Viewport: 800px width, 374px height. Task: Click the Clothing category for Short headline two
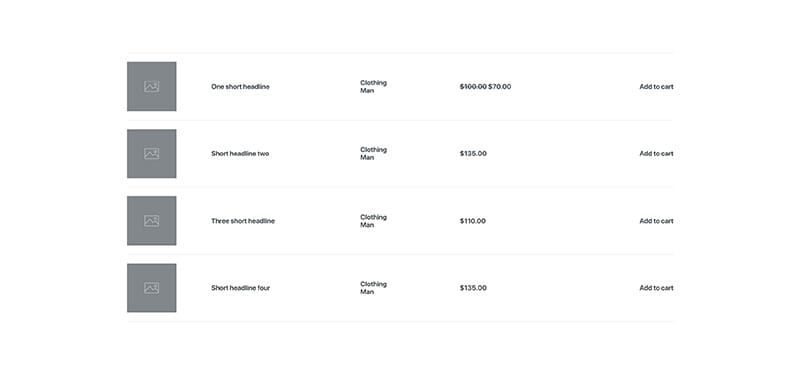[373, 149]
